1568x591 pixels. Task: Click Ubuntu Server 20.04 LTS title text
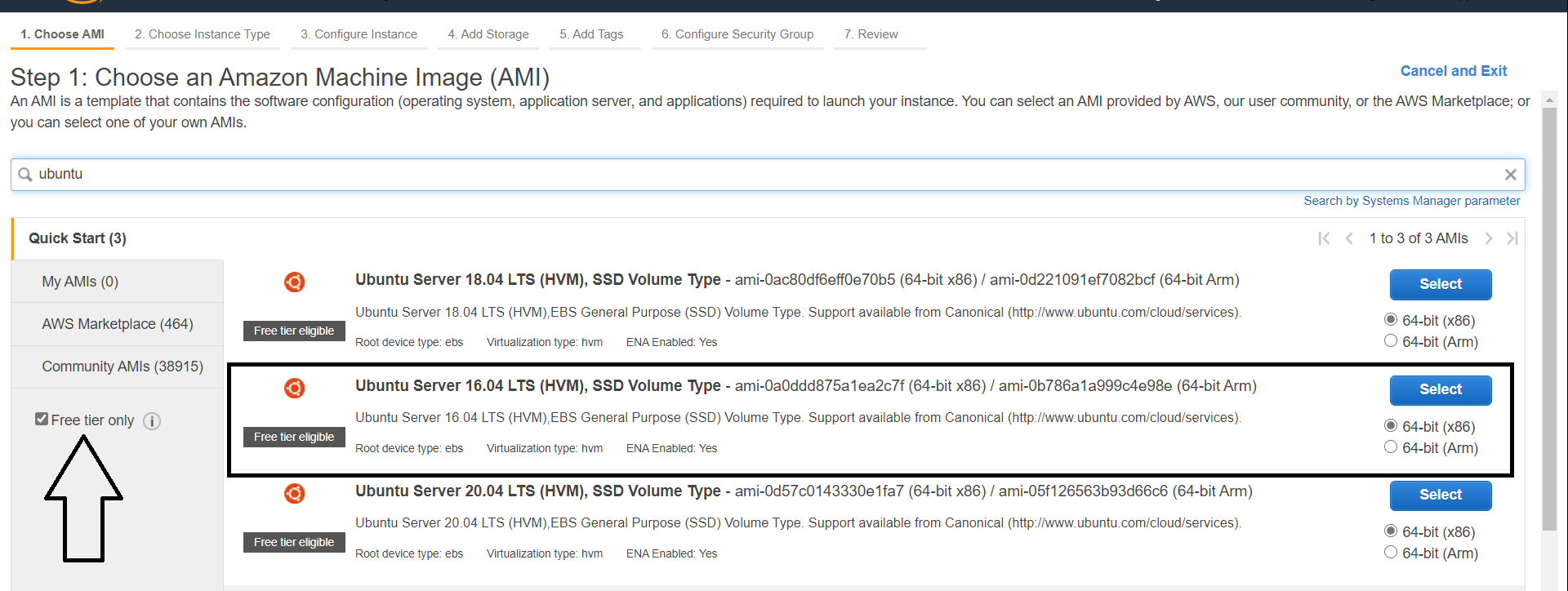538,491
